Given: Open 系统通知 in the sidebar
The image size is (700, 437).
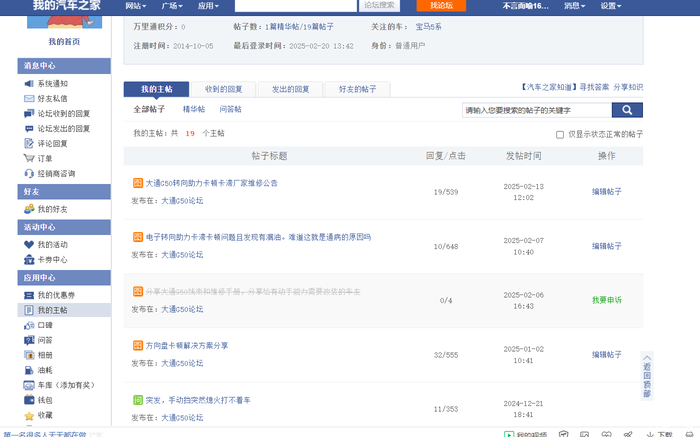Looking at the screenshot, I should (52, 84).
